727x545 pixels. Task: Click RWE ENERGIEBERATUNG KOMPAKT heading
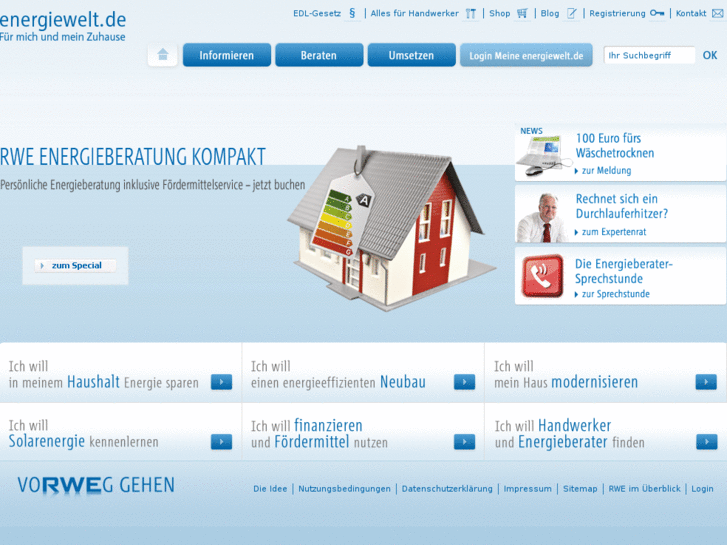(133, 157)
